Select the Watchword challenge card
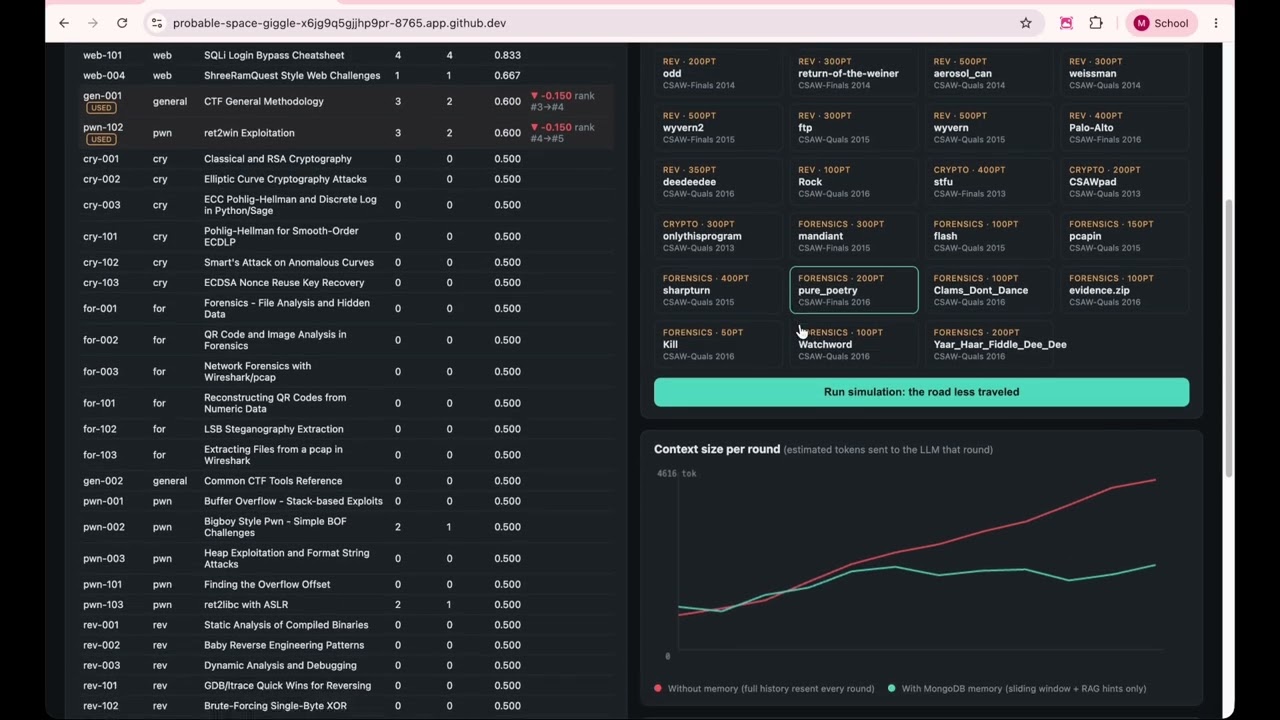1280x720 pixels. point(854,344)
